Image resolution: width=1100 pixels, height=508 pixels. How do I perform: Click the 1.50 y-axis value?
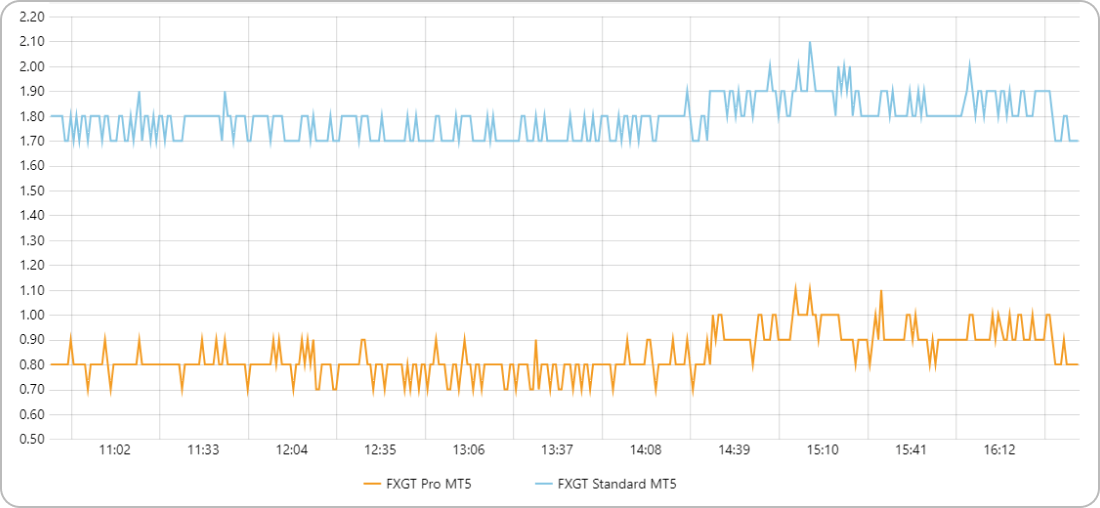33,191
